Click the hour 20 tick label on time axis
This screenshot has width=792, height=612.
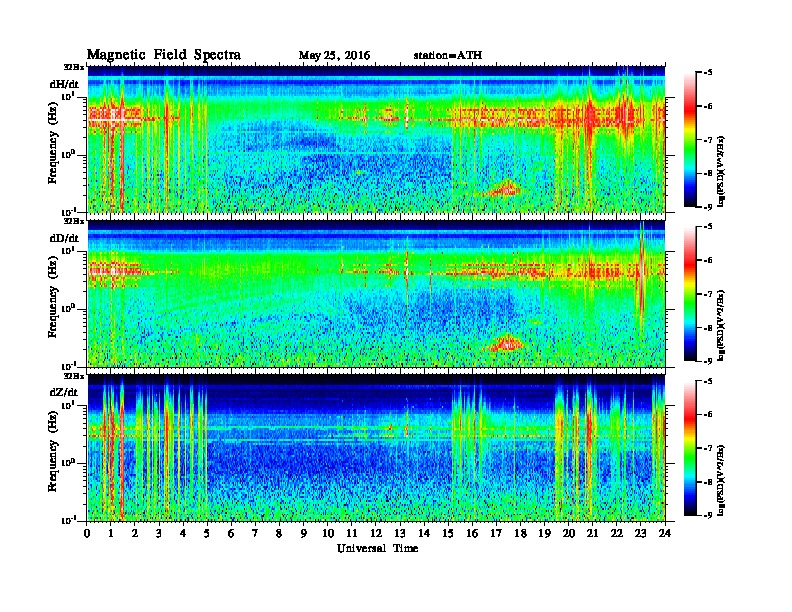point(569,533)
